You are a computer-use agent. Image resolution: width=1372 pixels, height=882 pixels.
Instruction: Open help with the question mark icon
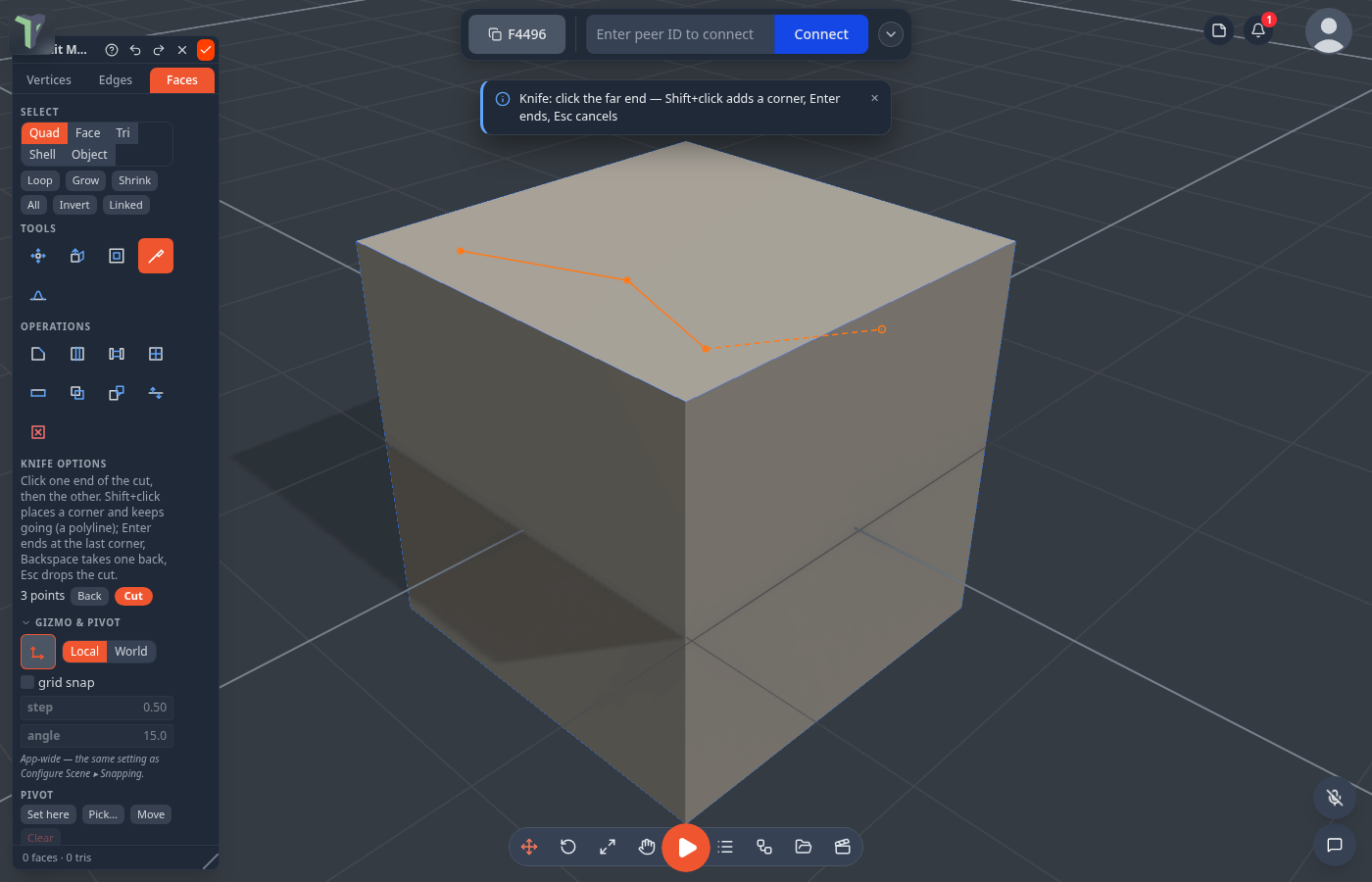[x=112, y=50]
